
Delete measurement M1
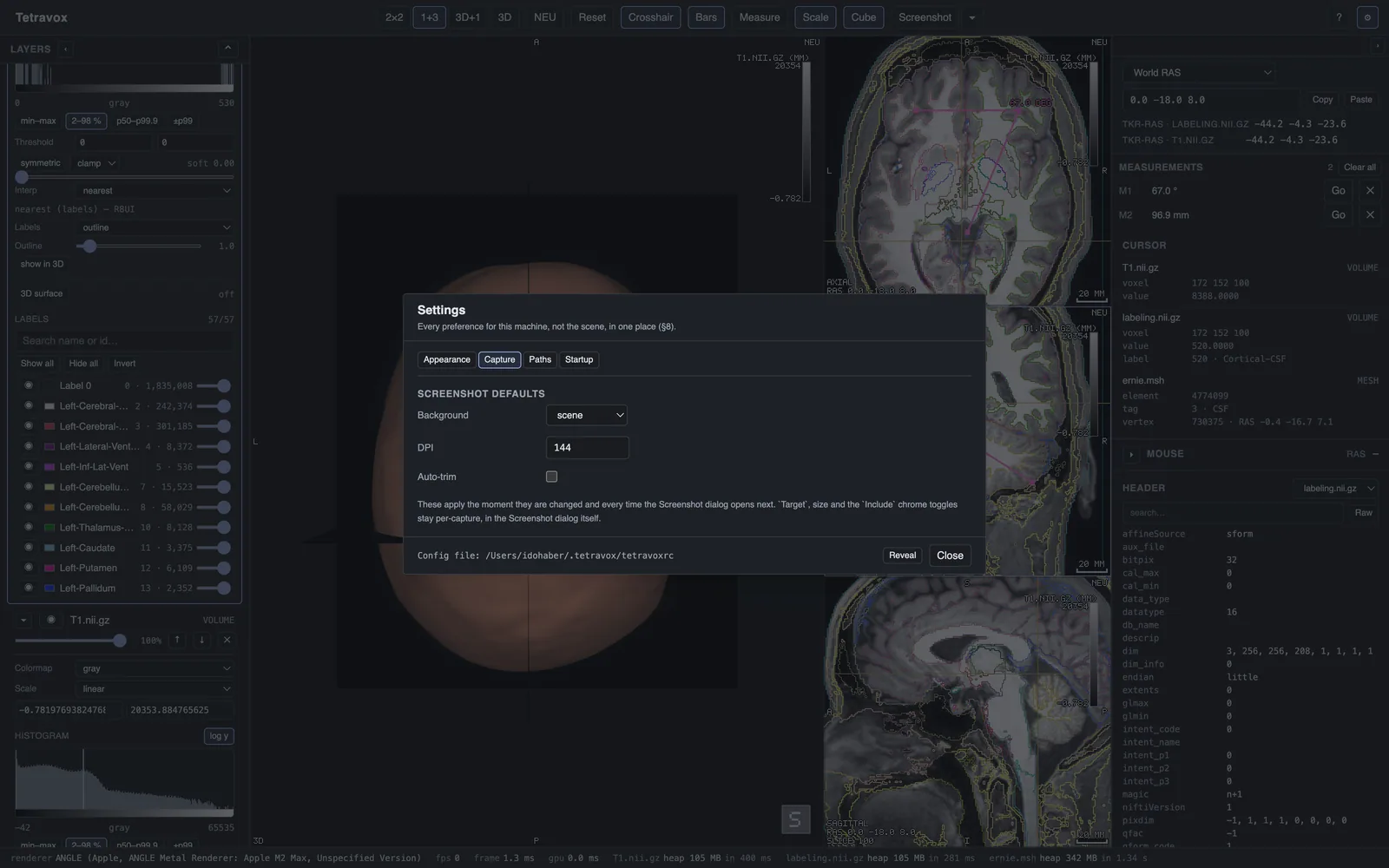[1370, 191]
